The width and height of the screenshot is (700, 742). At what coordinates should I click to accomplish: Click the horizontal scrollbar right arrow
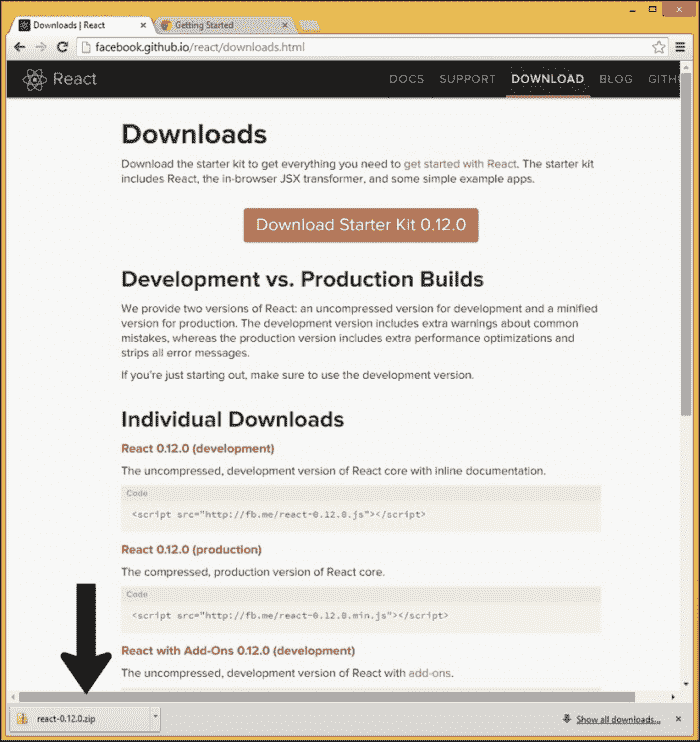coord(673,697)
